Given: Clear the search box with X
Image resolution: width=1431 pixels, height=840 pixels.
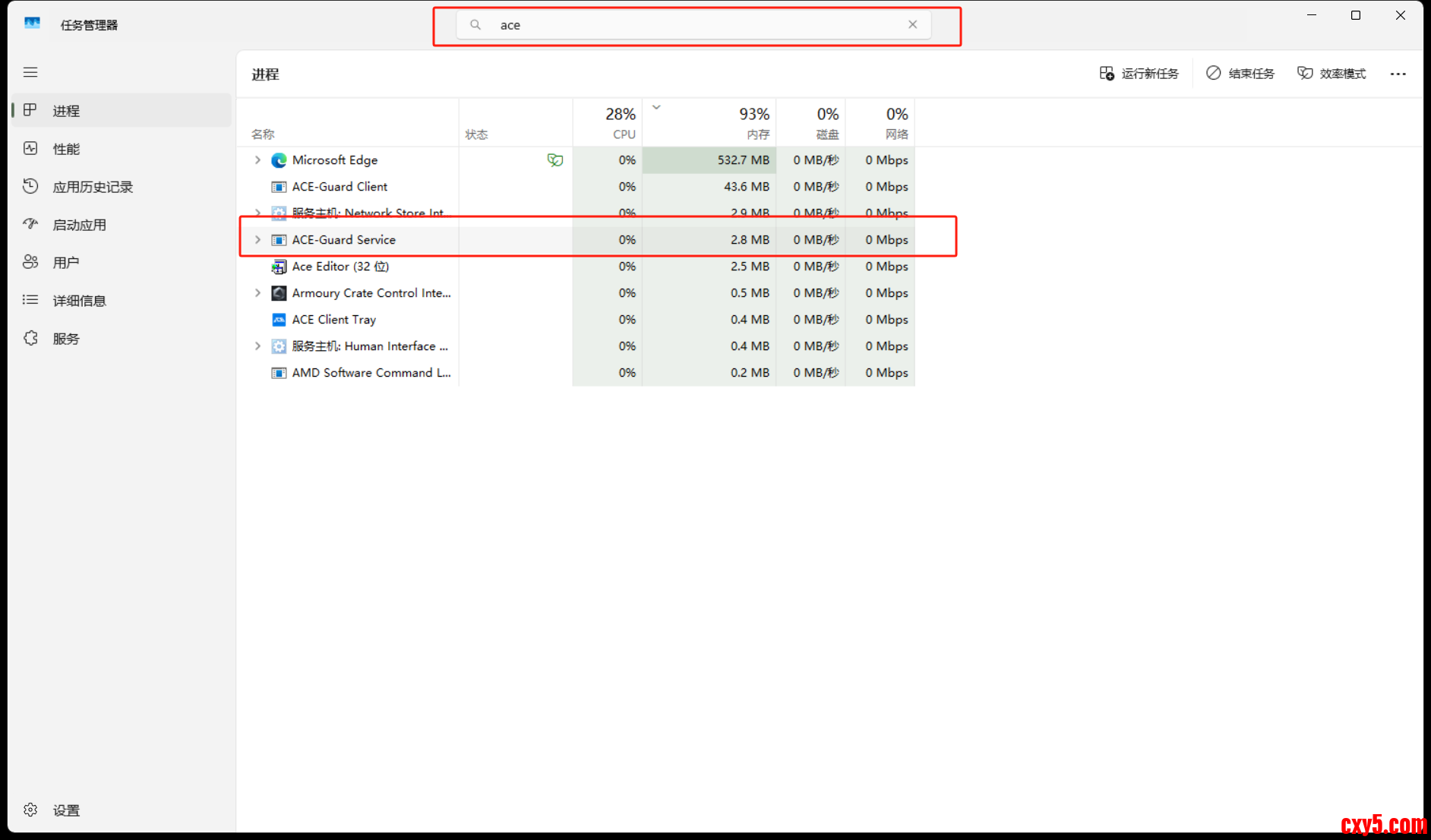Looking at the screenshot, I should tap(912, 25).
